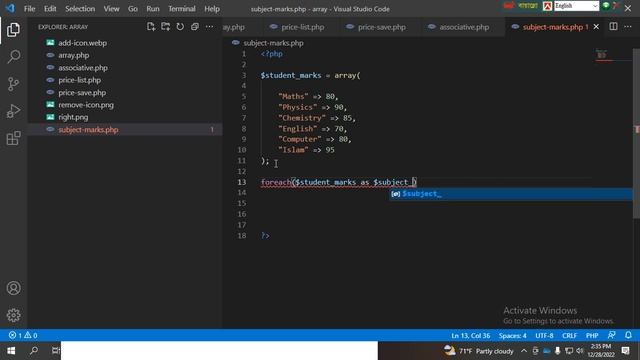The width and height of the screenshot is (640, 360).
Task: Click the taskbar clock showing 2:35 PM
Action: (601, 351)
